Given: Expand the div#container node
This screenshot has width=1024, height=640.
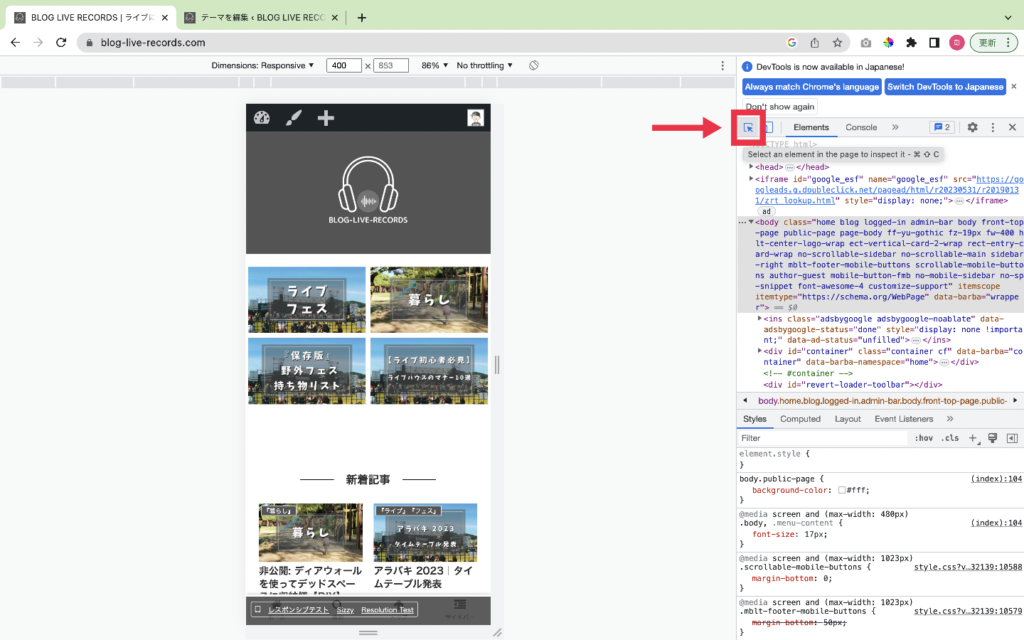Looking at the screenshot, I should click(x=760, y=351).
